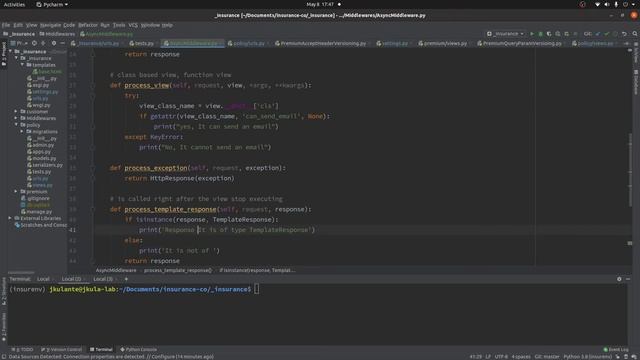Open the Project view selector dropdown
Screen dimensions: 640x360
(x=19, y=43)
